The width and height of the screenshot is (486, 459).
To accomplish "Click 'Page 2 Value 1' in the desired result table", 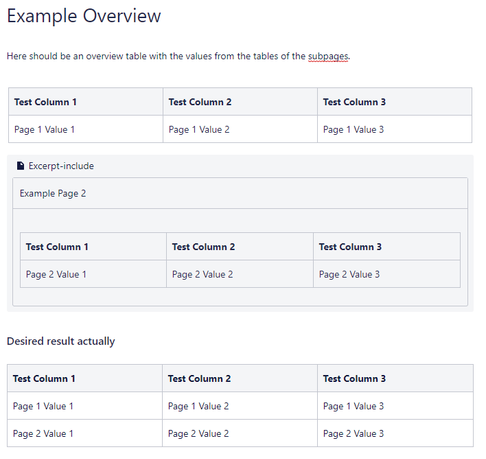I will [x=85, y=433].
